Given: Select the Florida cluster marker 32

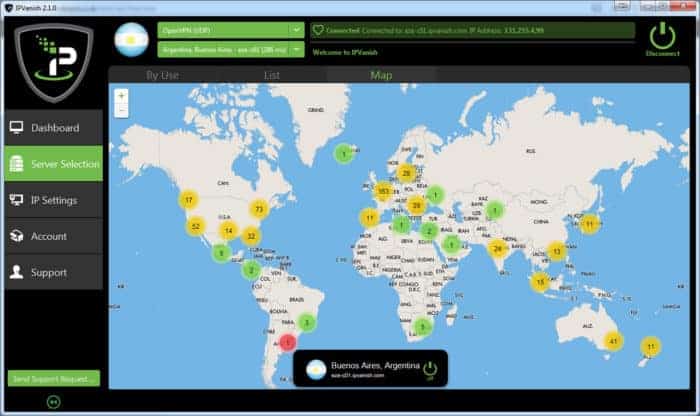Looking at the screenshot, I should [x=251, y=236].
